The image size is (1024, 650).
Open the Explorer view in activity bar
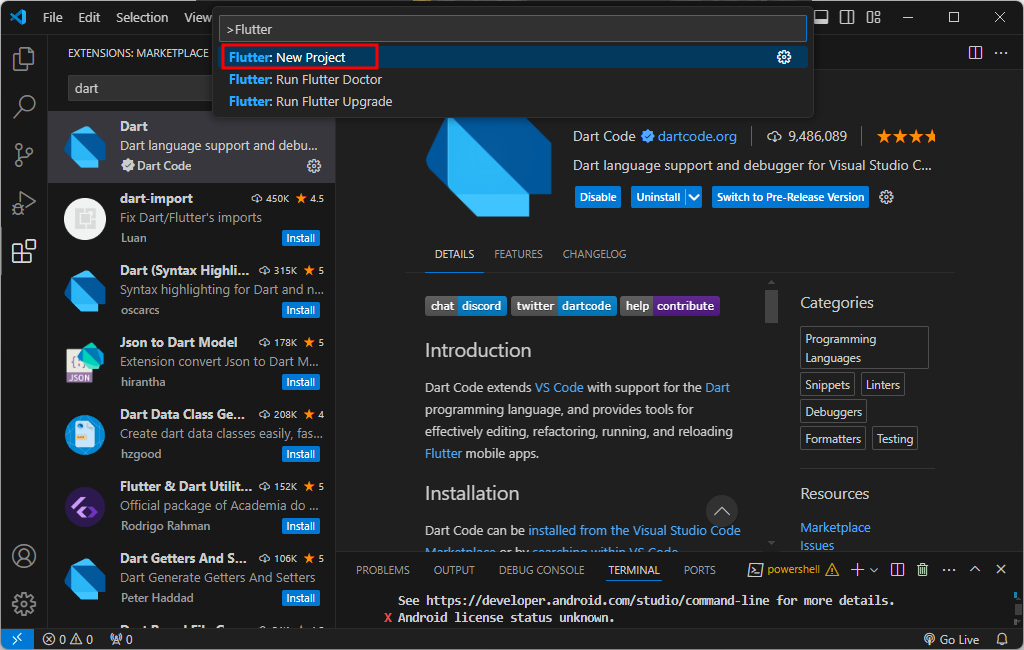click(x=24, y=59)
